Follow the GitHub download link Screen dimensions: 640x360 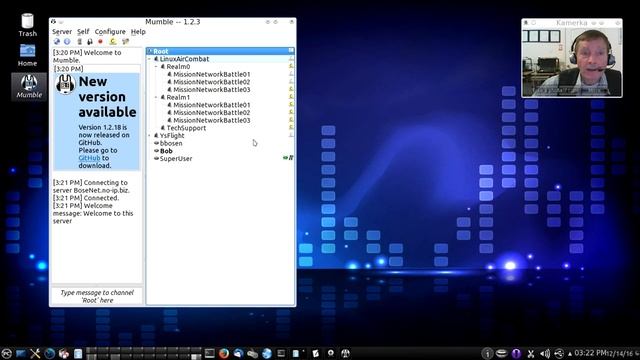pos(89,158)
